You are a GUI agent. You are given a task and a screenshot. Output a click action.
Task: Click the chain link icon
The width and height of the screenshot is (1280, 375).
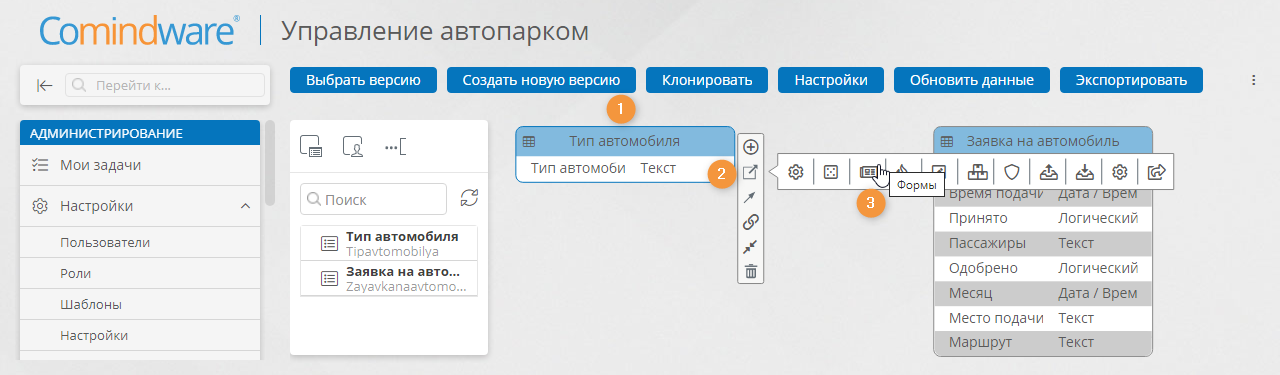[x=750, y=221]
